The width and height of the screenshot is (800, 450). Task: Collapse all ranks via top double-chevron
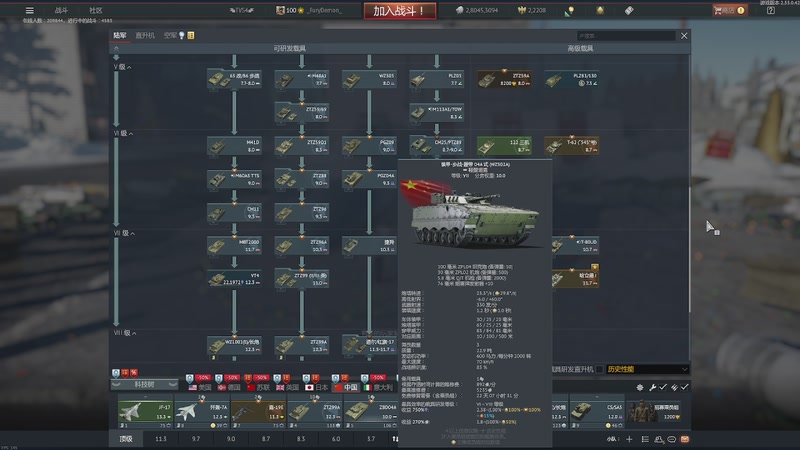116,48
